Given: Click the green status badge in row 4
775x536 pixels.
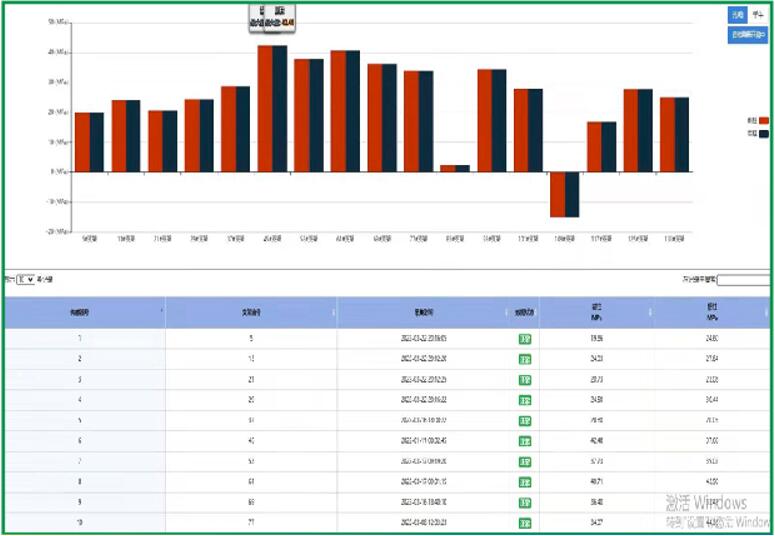Looking at the screenshot, I should 524,400.
